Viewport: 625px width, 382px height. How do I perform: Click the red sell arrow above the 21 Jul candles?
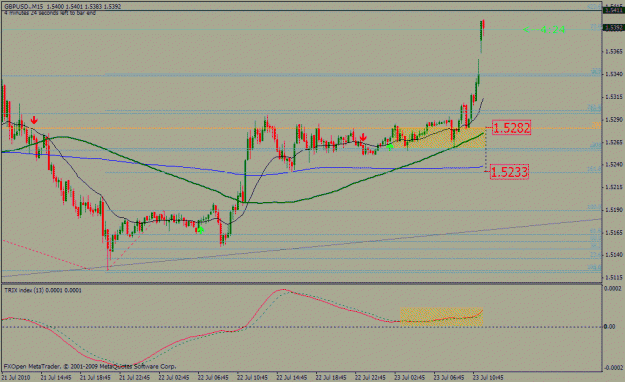click(x=34, y=120)
